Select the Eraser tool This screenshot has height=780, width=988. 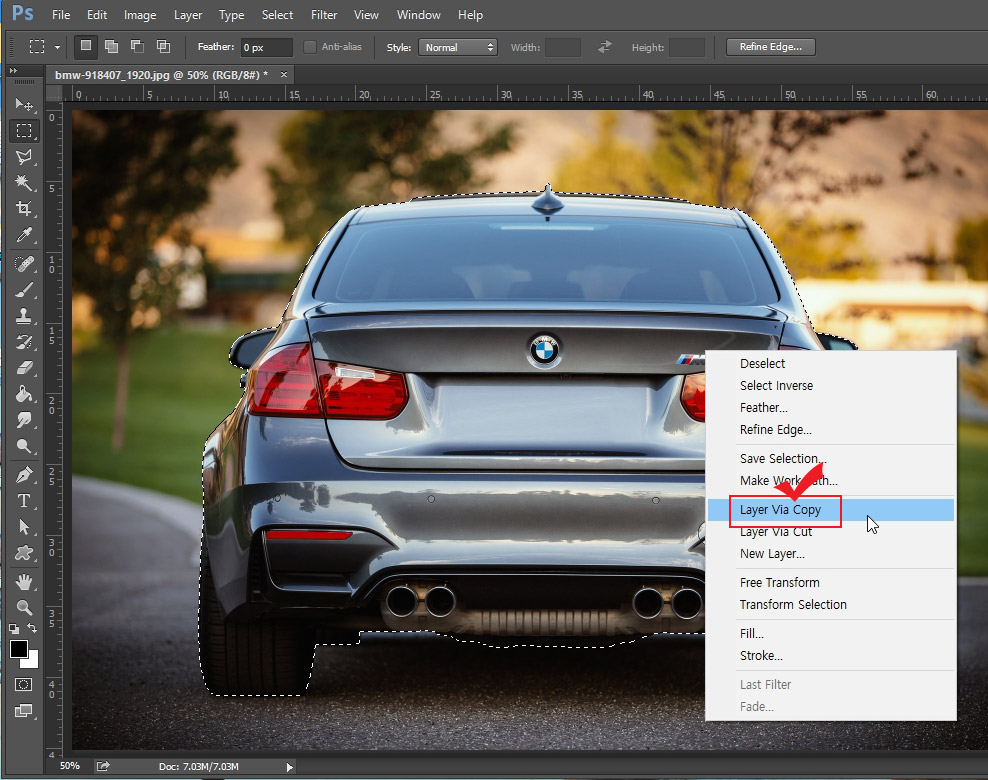24,367
